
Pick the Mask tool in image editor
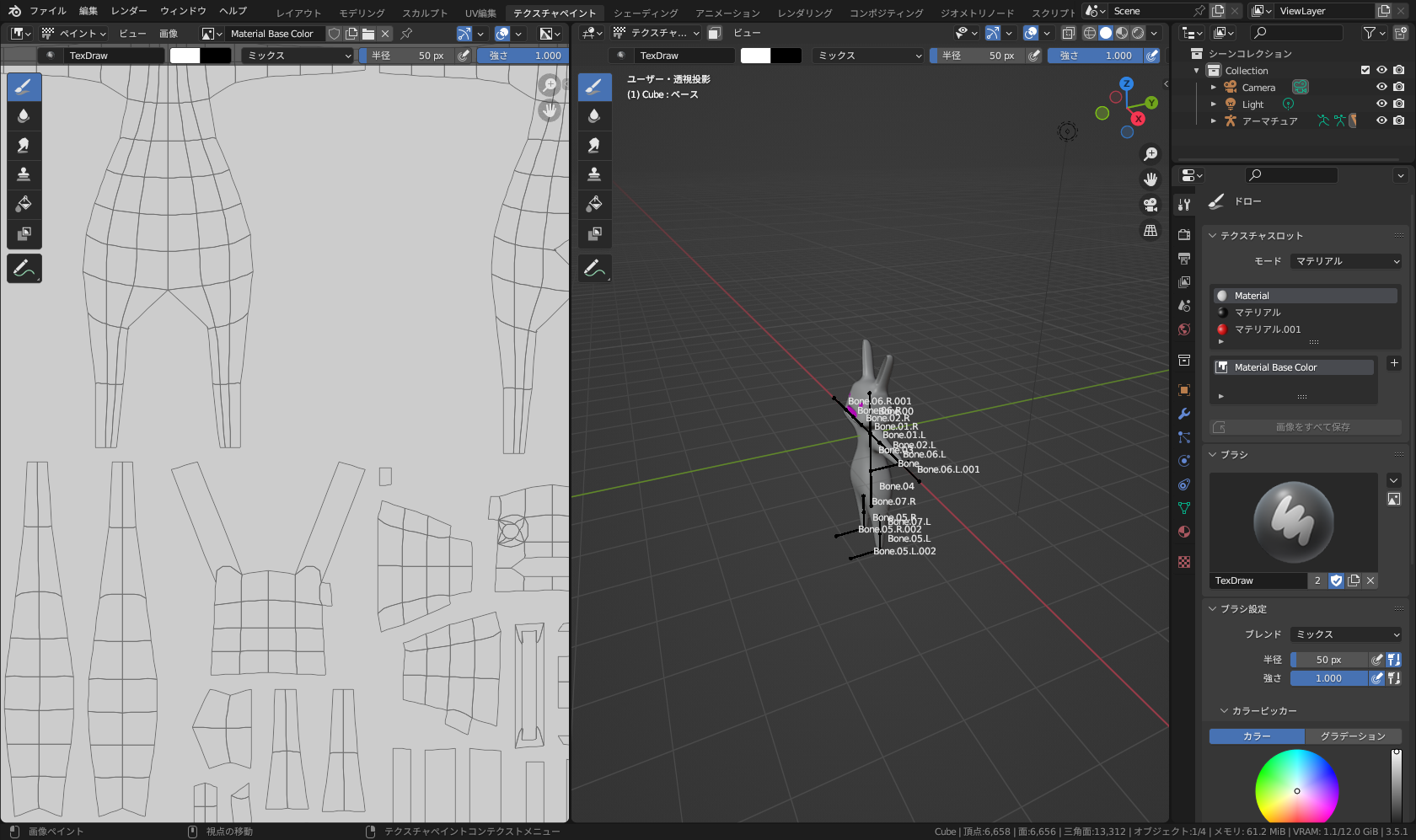(24, 233)
